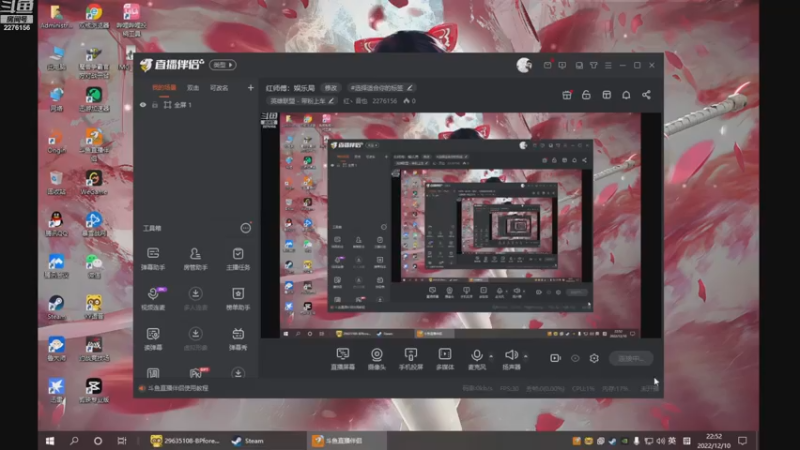The width and height of the screenshot is (800, 450).
Task: Click the 修改 button beside room title
Action: pos(331,88)
